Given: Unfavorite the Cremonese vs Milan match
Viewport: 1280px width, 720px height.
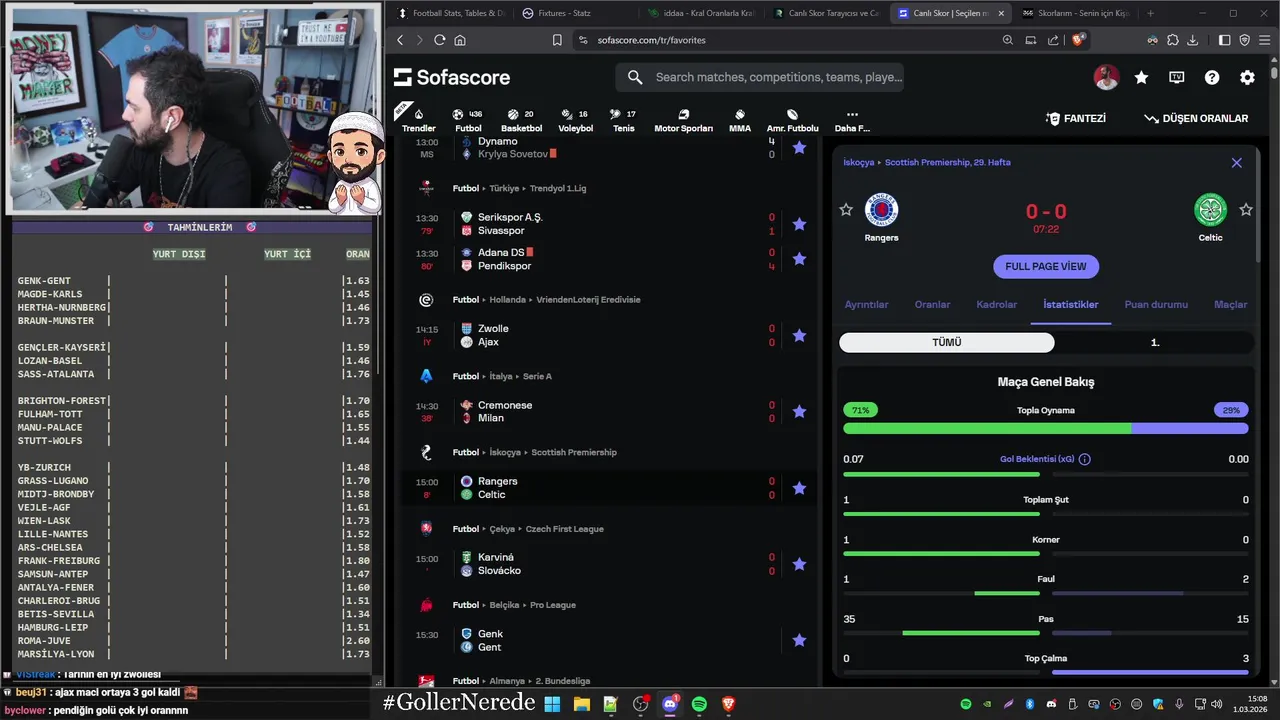Looking at the screenshot, I should [799, 411].
